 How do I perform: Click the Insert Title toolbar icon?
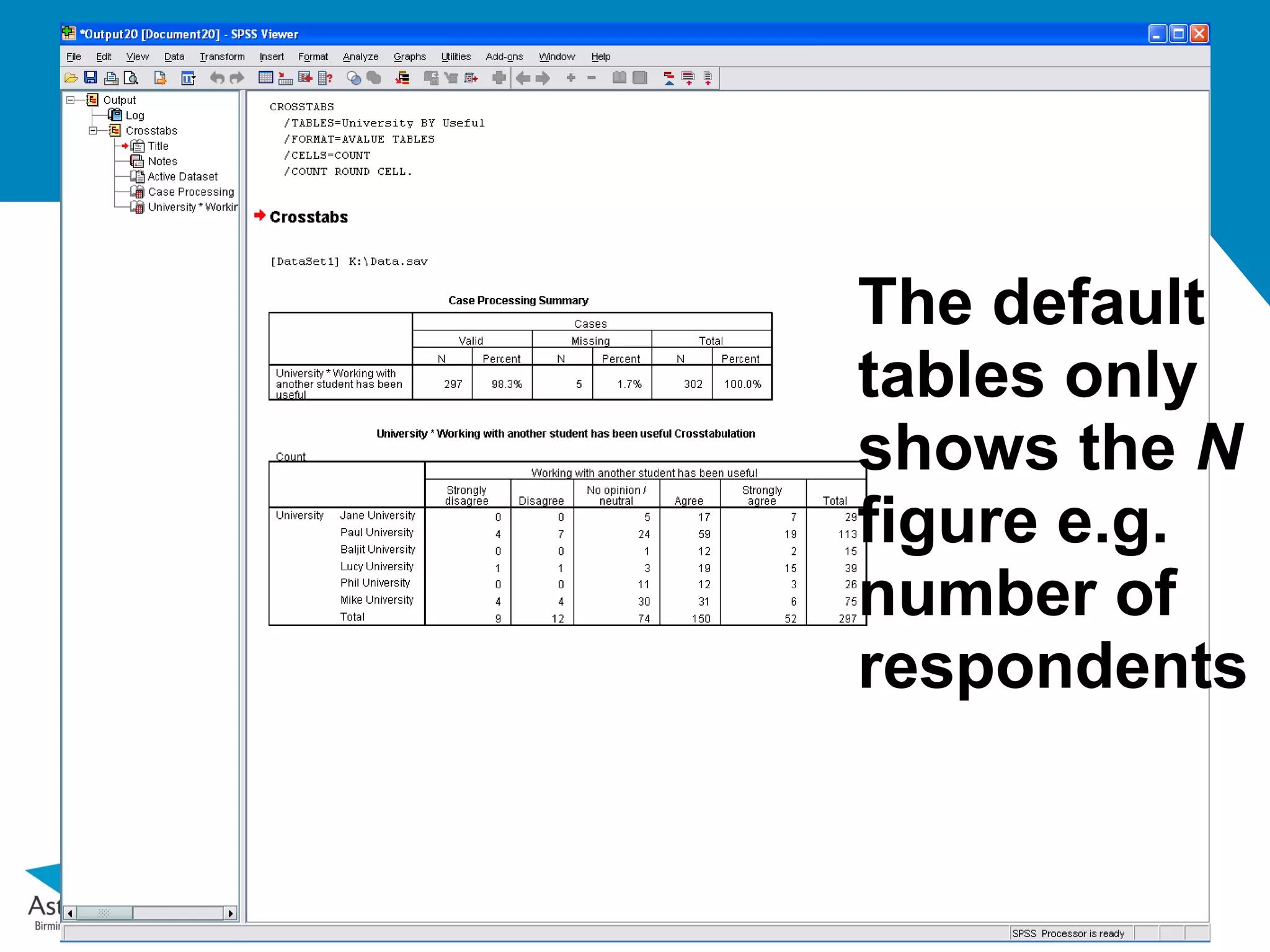[x=688, y=78]
